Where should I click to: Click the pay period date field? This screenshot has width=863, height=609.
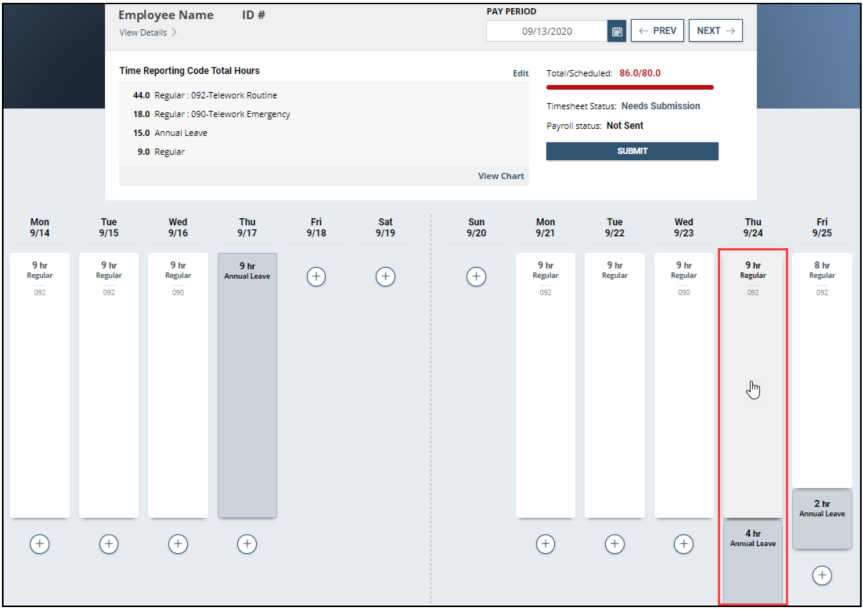(546, 31)
